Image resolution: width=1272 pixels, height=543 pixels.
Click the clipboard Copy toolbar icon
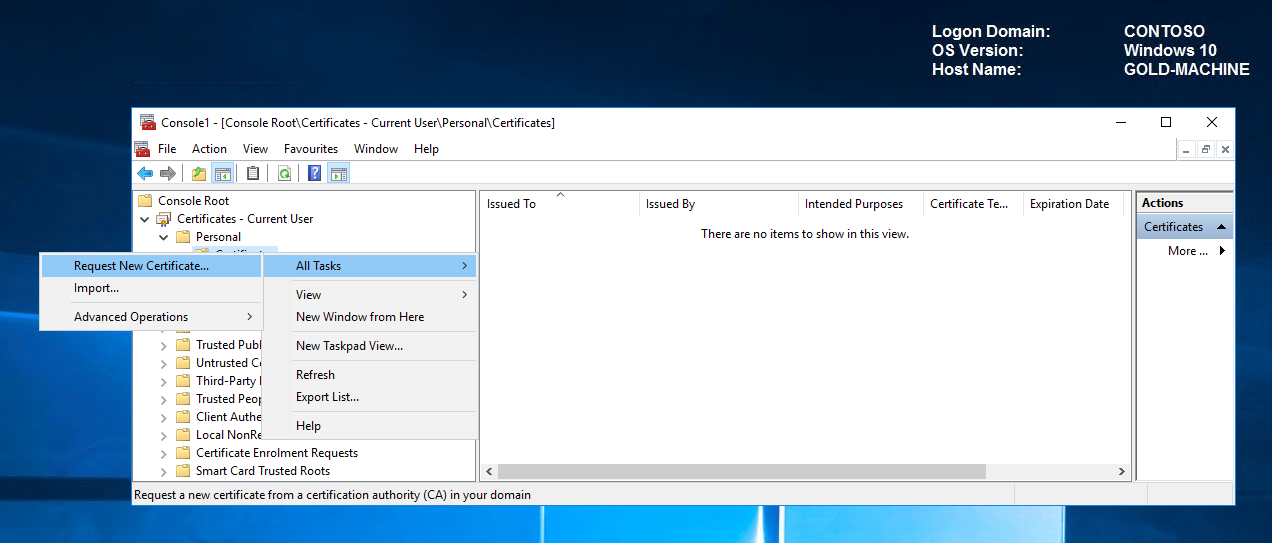click(x=253, y=173)
